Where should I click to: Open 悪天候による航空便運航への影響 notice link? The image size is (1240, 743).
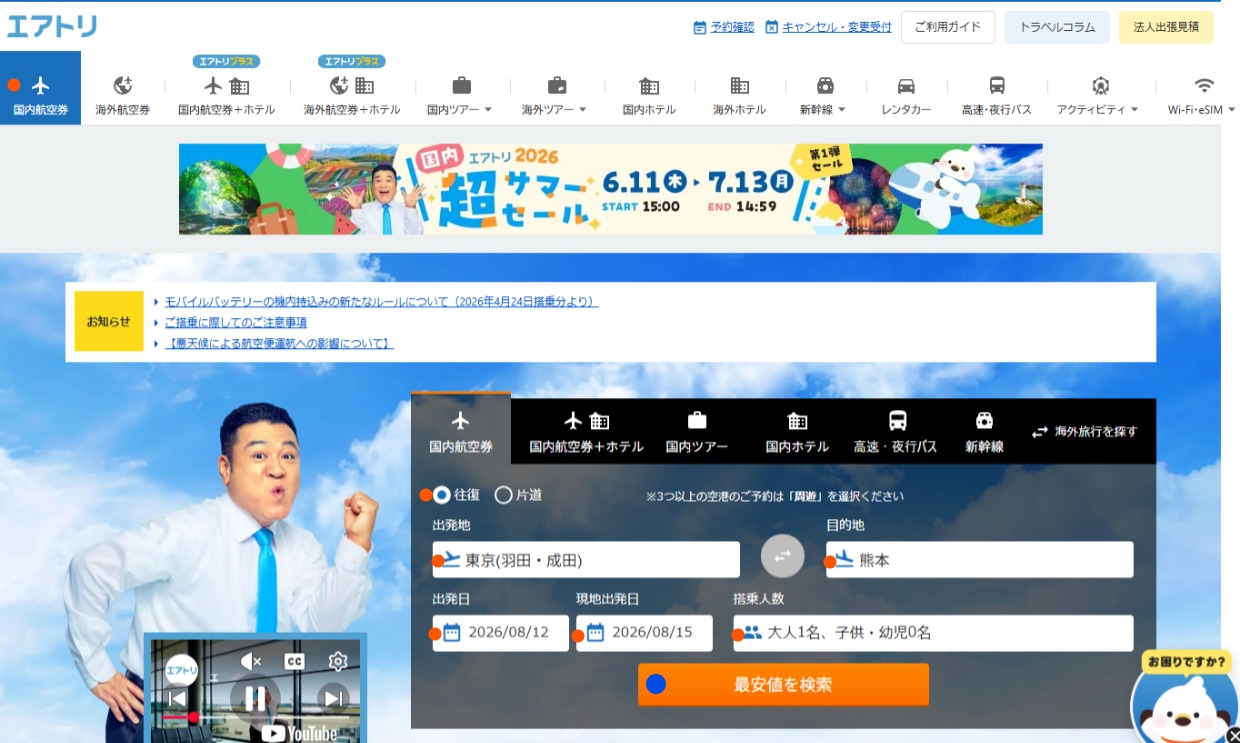[279, 343]
